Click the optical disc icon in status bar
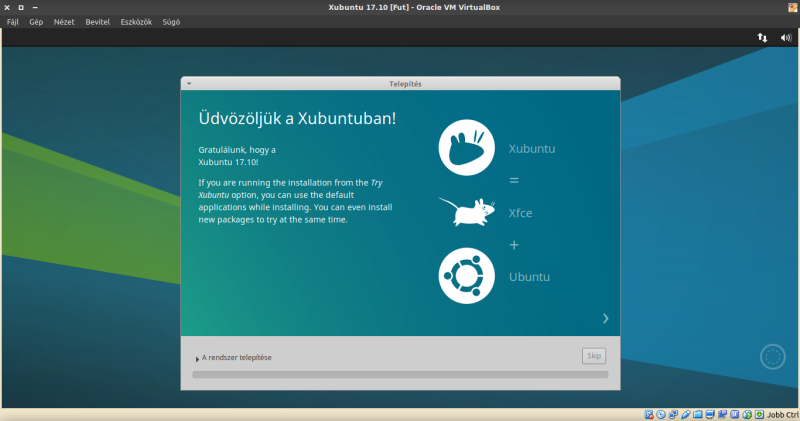The height and width of the screenshot is (421, 800). coord(661,414)
